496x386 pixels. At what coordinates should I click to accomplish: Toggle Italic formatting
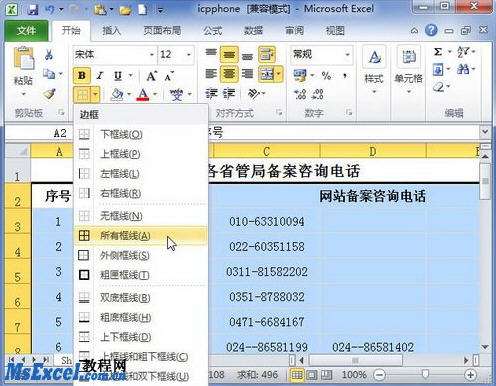99,76
